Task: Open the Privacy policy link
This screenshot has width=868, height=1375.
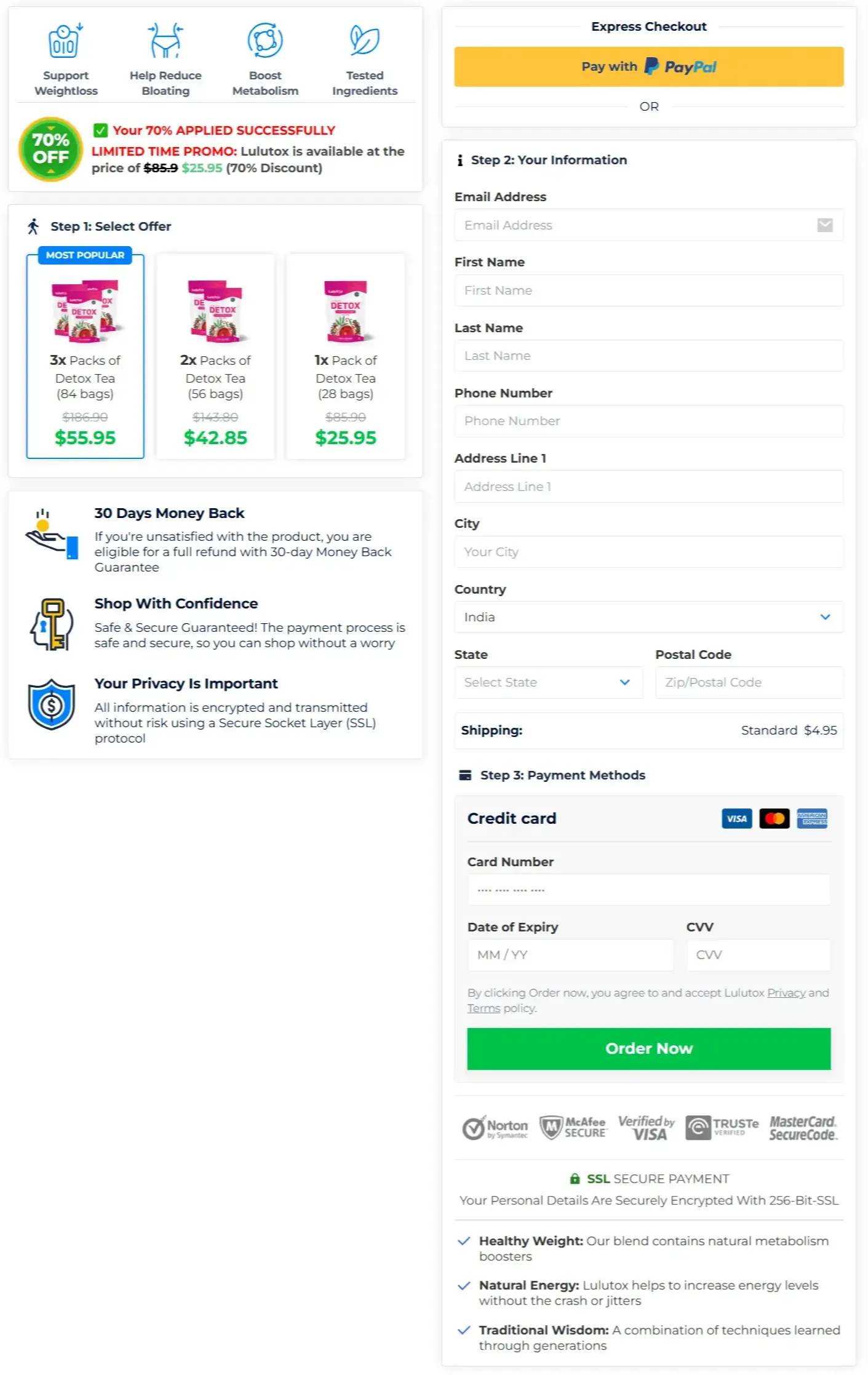Action: [x=786, y=992]
